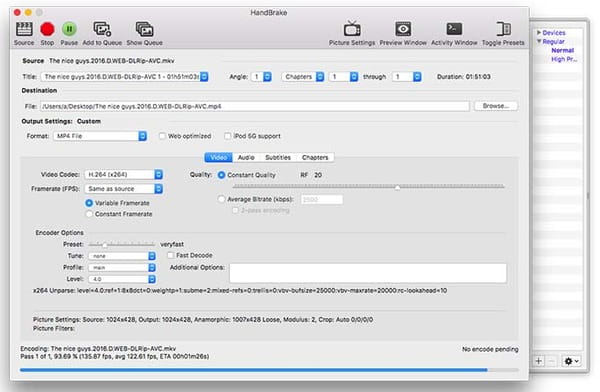Switch to the Audio tab
The image size is (600, 392).
(x=246, y=157)
